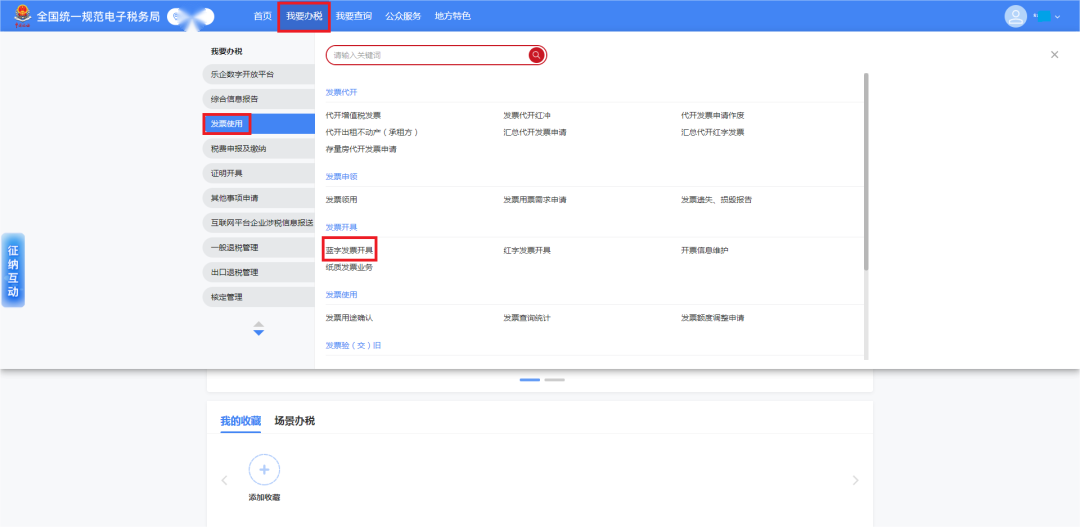This screenshot has width=1080, height=527.
Task: Click the 全国统一规范电子税务局 title
Action: coord(98,16)
